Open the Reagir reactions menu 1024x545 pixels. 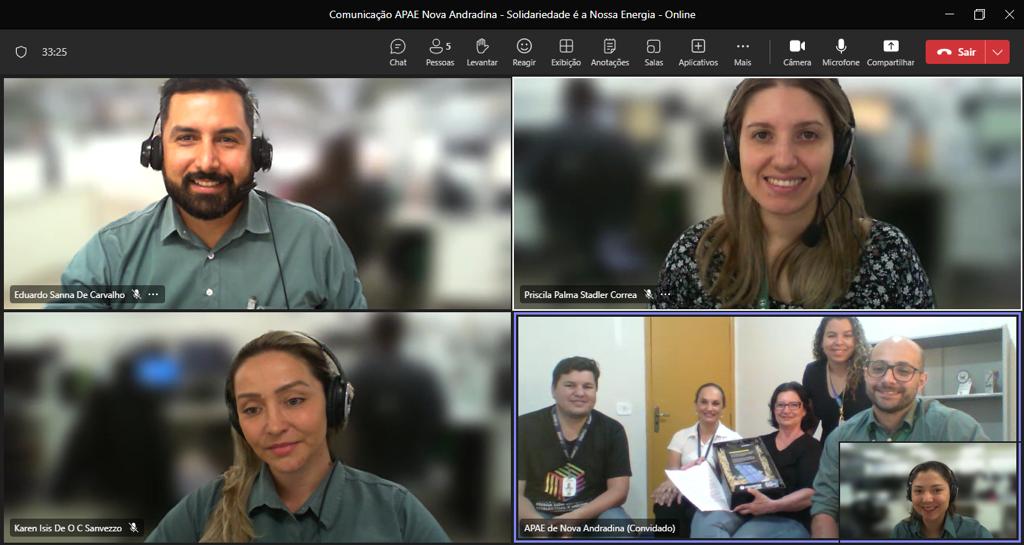click(x=524, y=52)
